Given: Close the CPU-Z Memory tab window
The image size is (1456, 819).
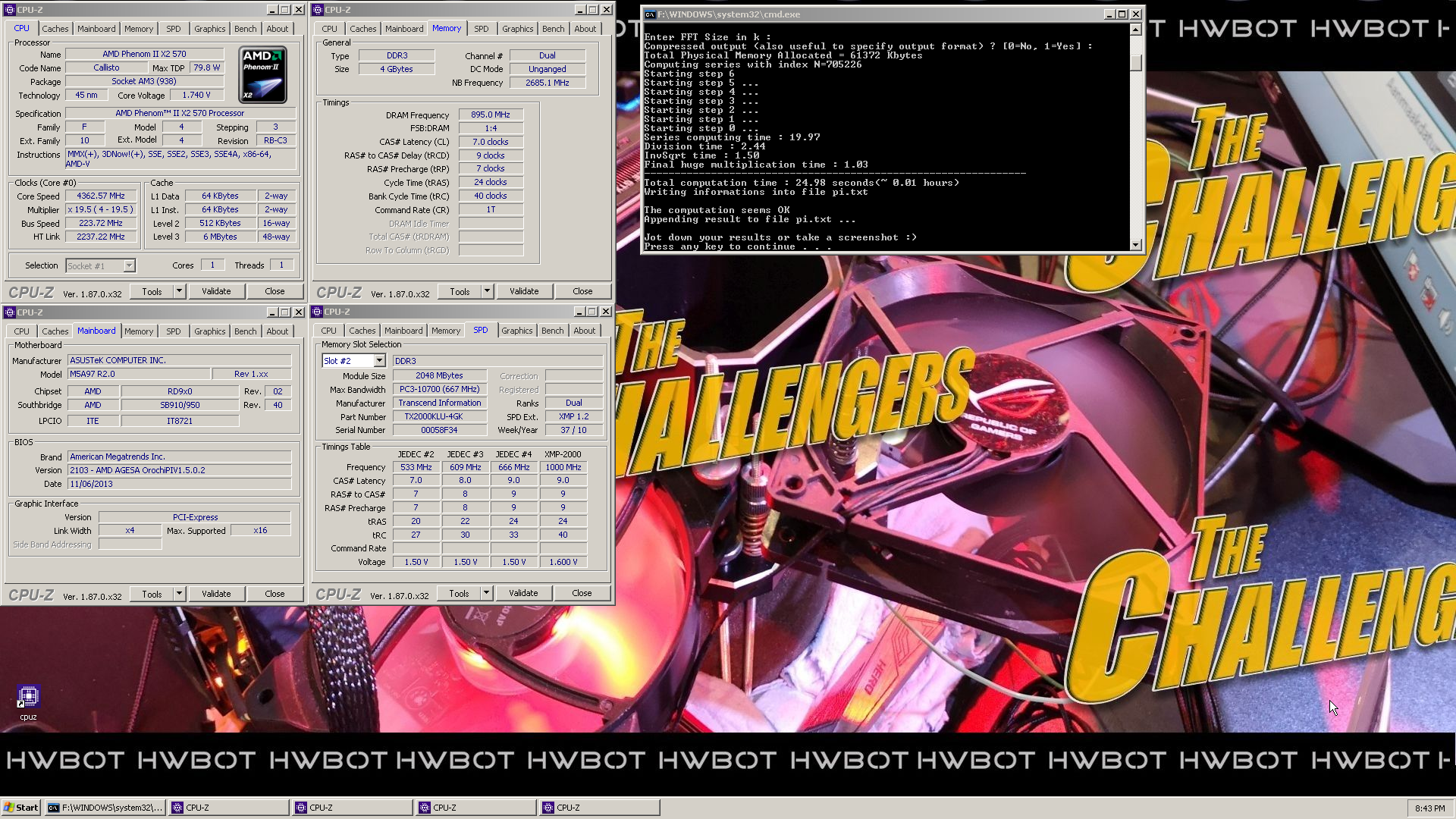Looking at the screenshot, I should [x=607, y=10].
